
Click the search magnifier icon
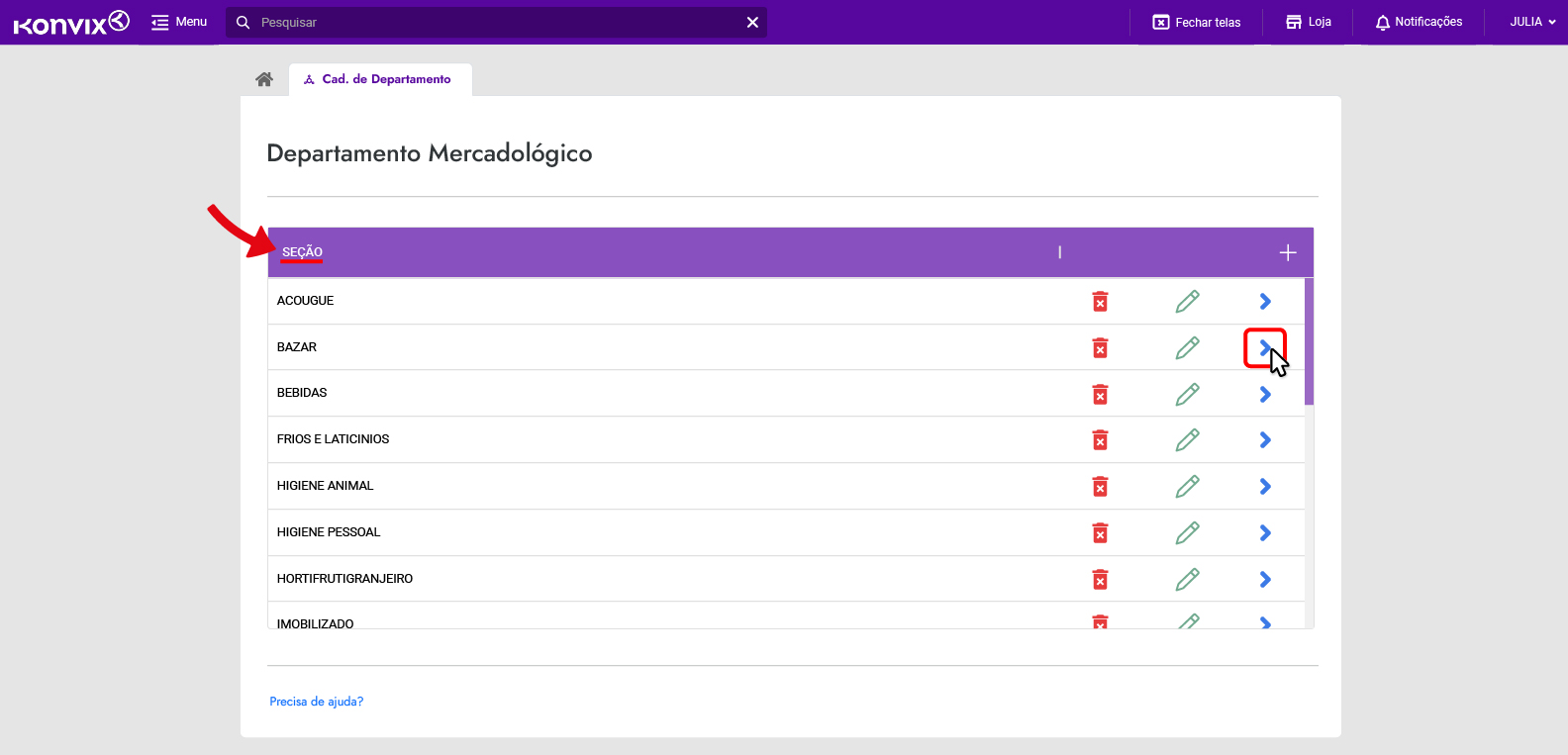point(243,22)
